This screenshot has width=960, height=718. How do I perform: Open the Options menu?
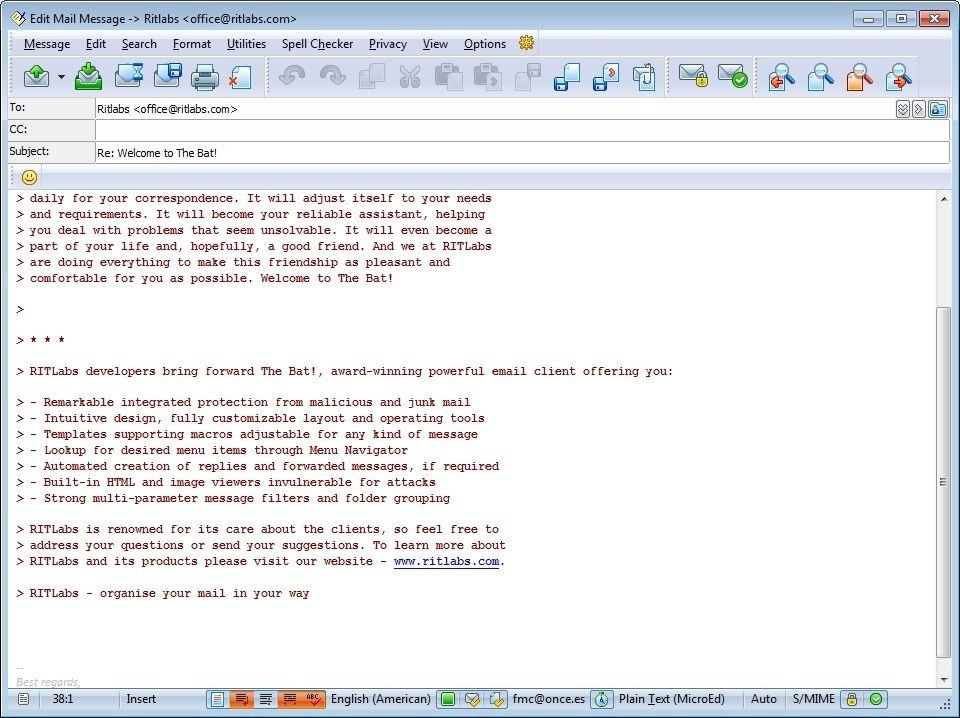(x=485, y=44)
